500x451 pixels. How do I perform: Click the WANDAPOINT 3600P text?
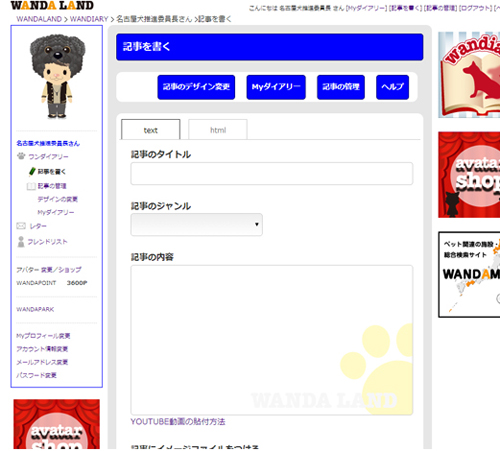pos(52,283)
